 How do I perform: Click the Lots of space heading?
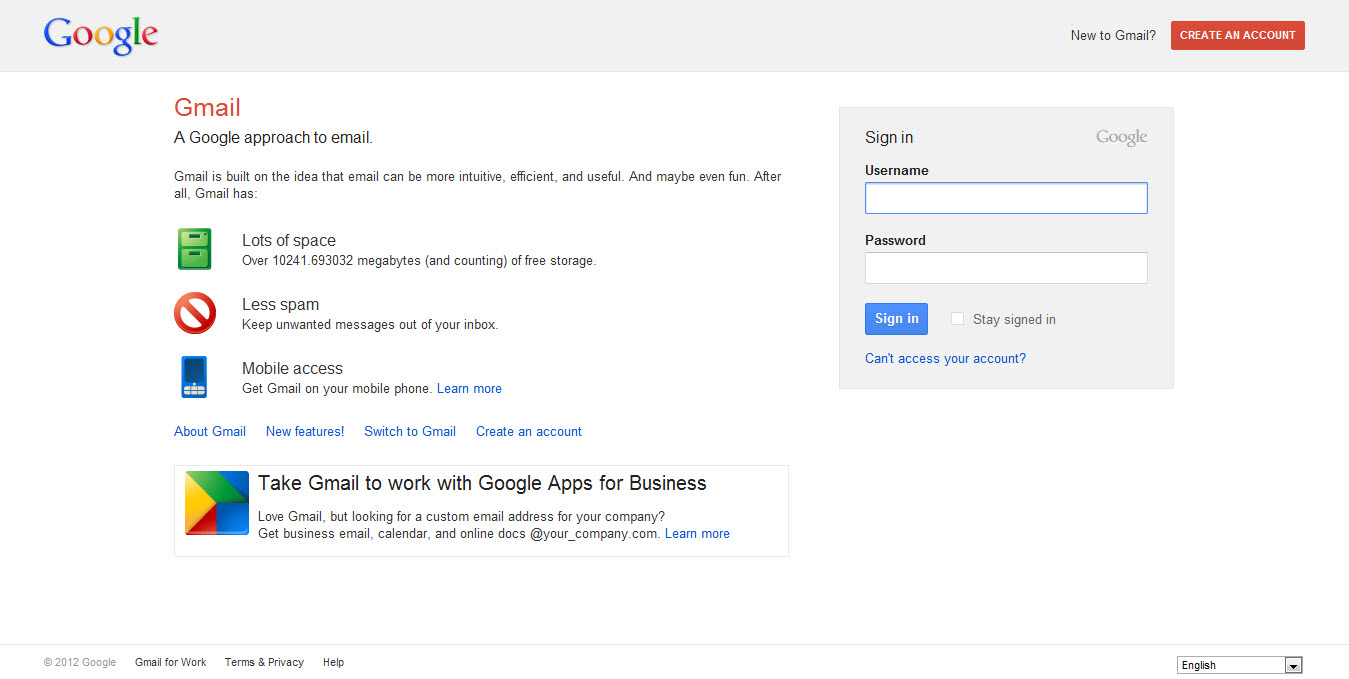pyautogui.click(x=289, y=240)
